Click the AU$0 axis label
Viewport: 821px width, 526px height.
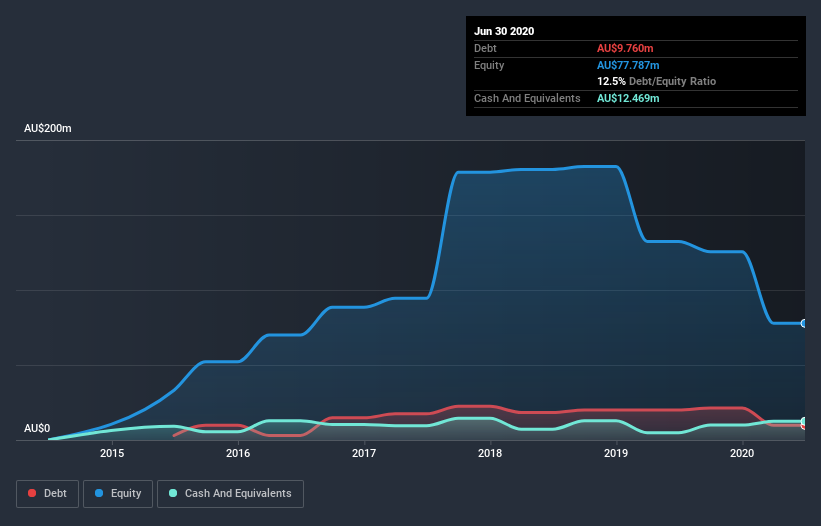tap(37, 428)
